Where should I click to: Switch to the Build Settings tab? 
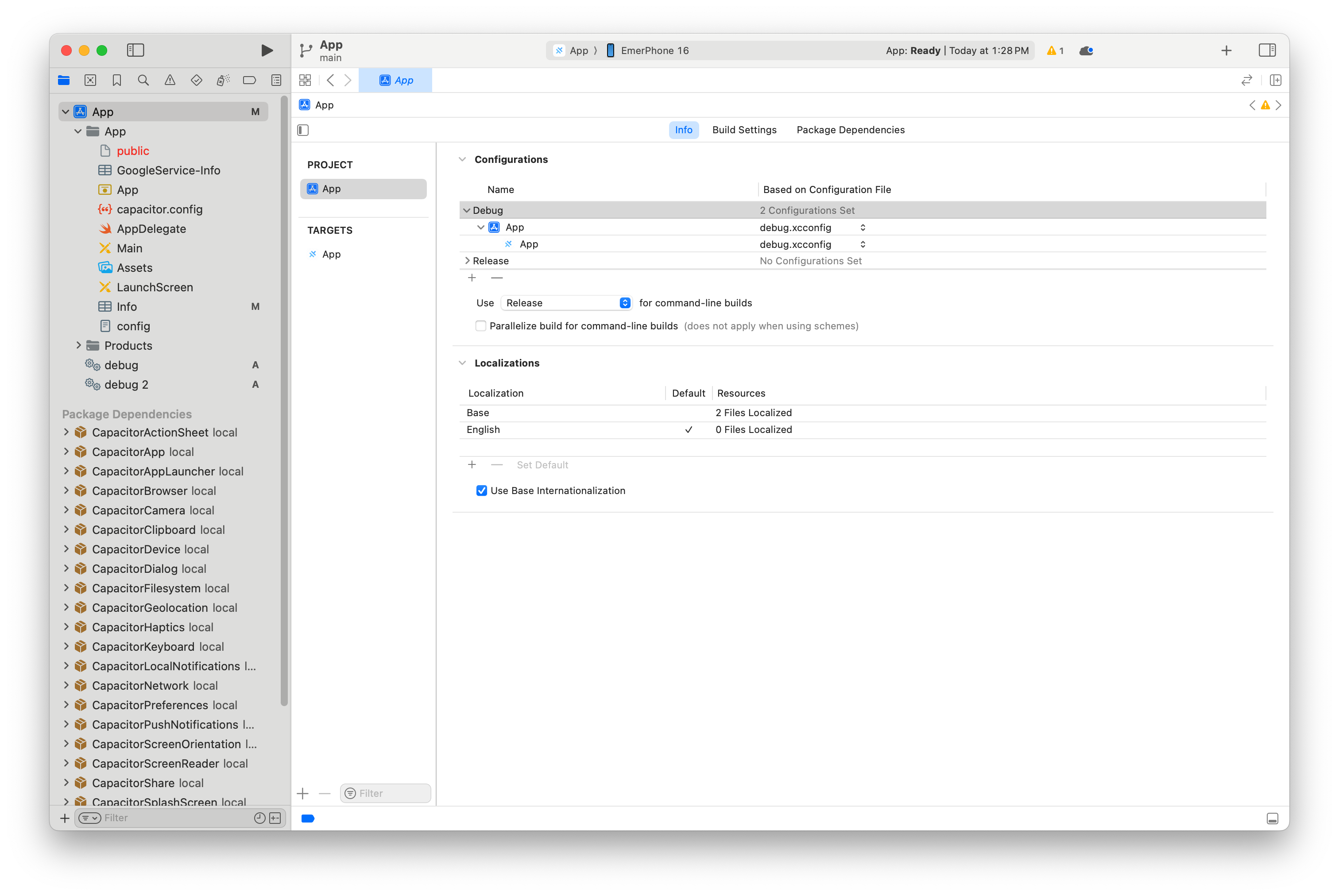(x=744, y=130)
